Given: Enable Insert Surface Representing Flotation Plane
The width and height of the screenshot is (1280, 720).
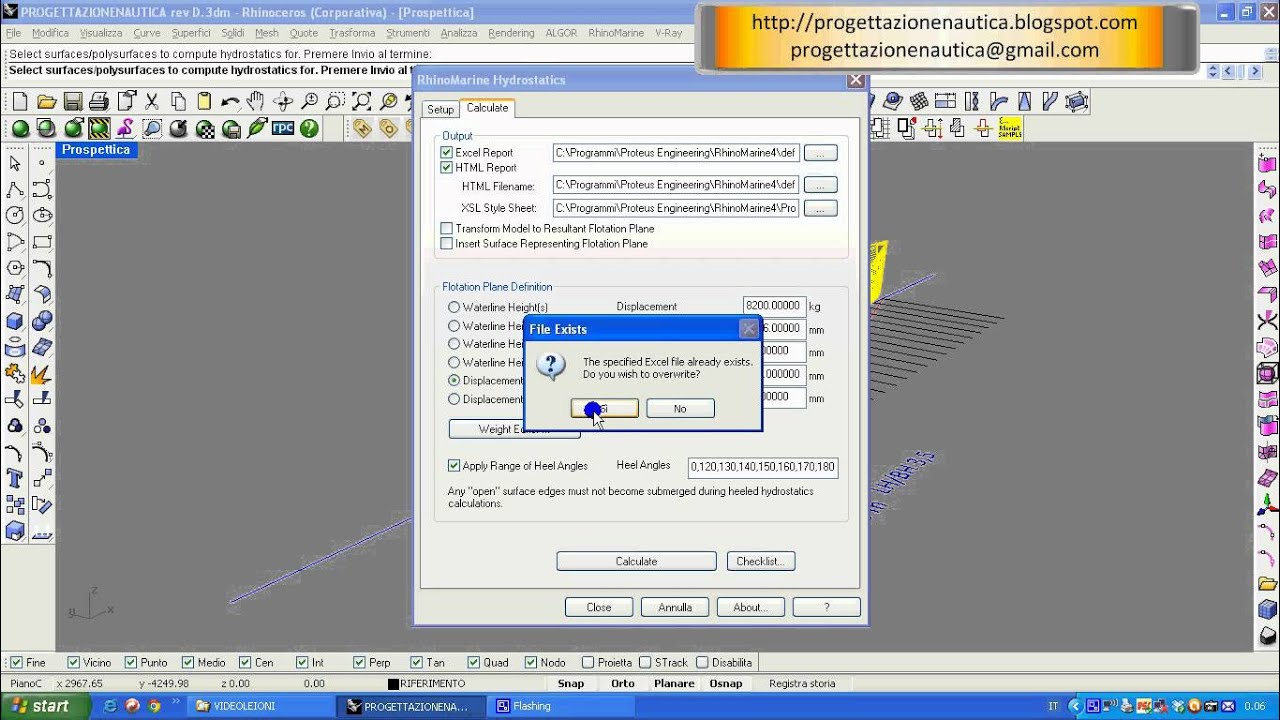Looking at the screenshot, I should click(446, 244).
